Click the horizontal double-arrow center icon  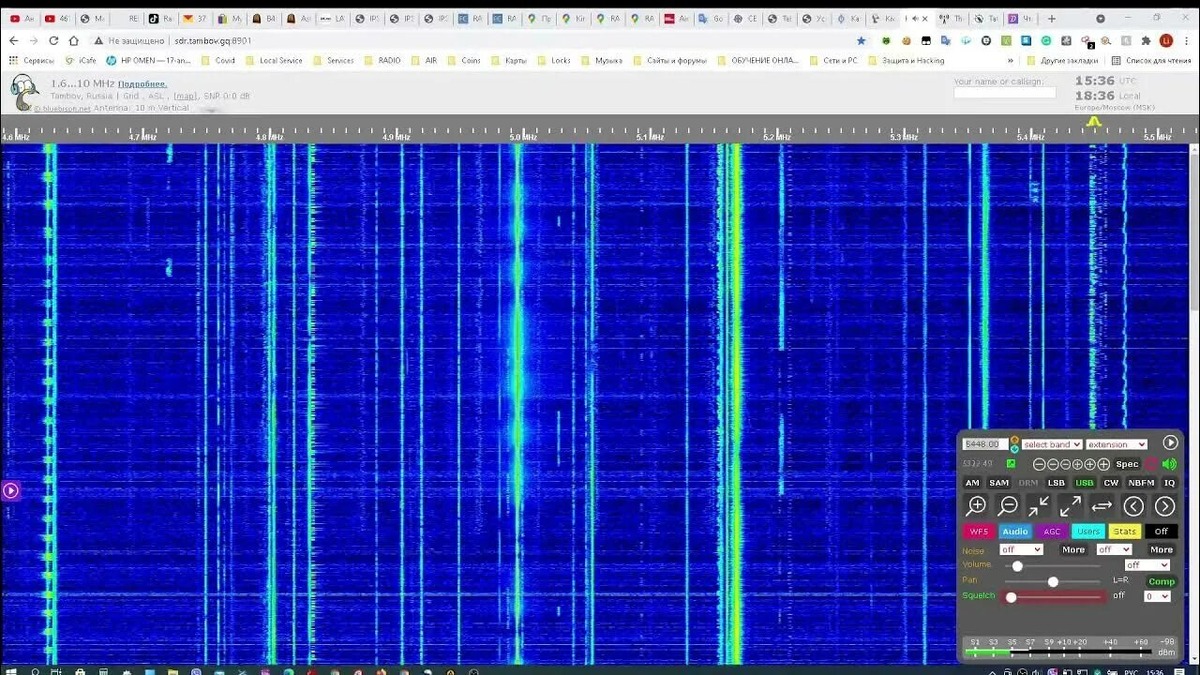click(1101, 506)
